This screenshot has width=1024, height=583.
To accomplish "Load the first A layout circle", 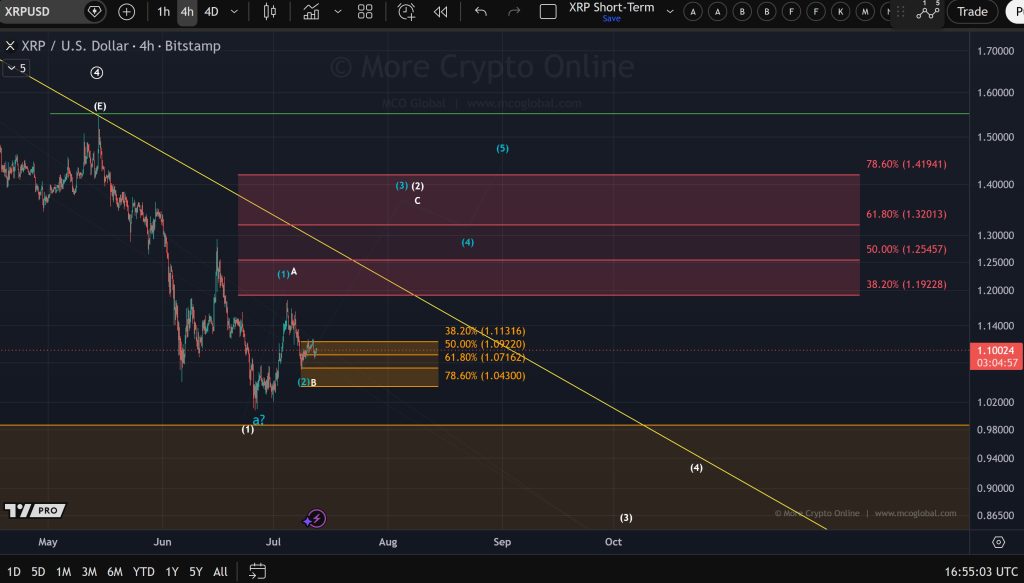I will coord(693,12).
